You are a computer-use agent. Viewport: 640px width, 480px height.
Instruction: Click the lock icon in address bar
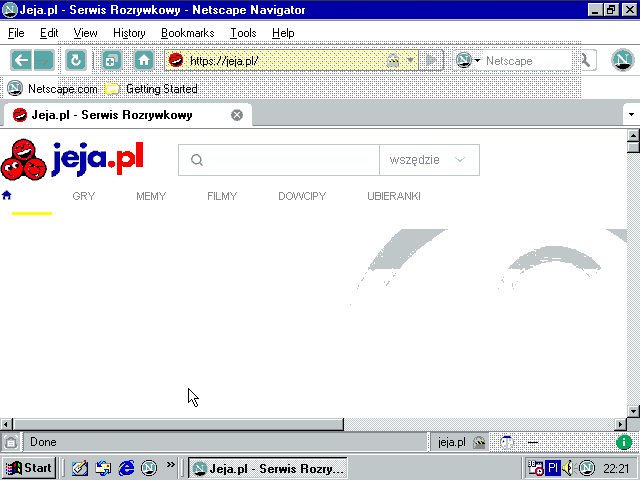[x=393, y=60]
